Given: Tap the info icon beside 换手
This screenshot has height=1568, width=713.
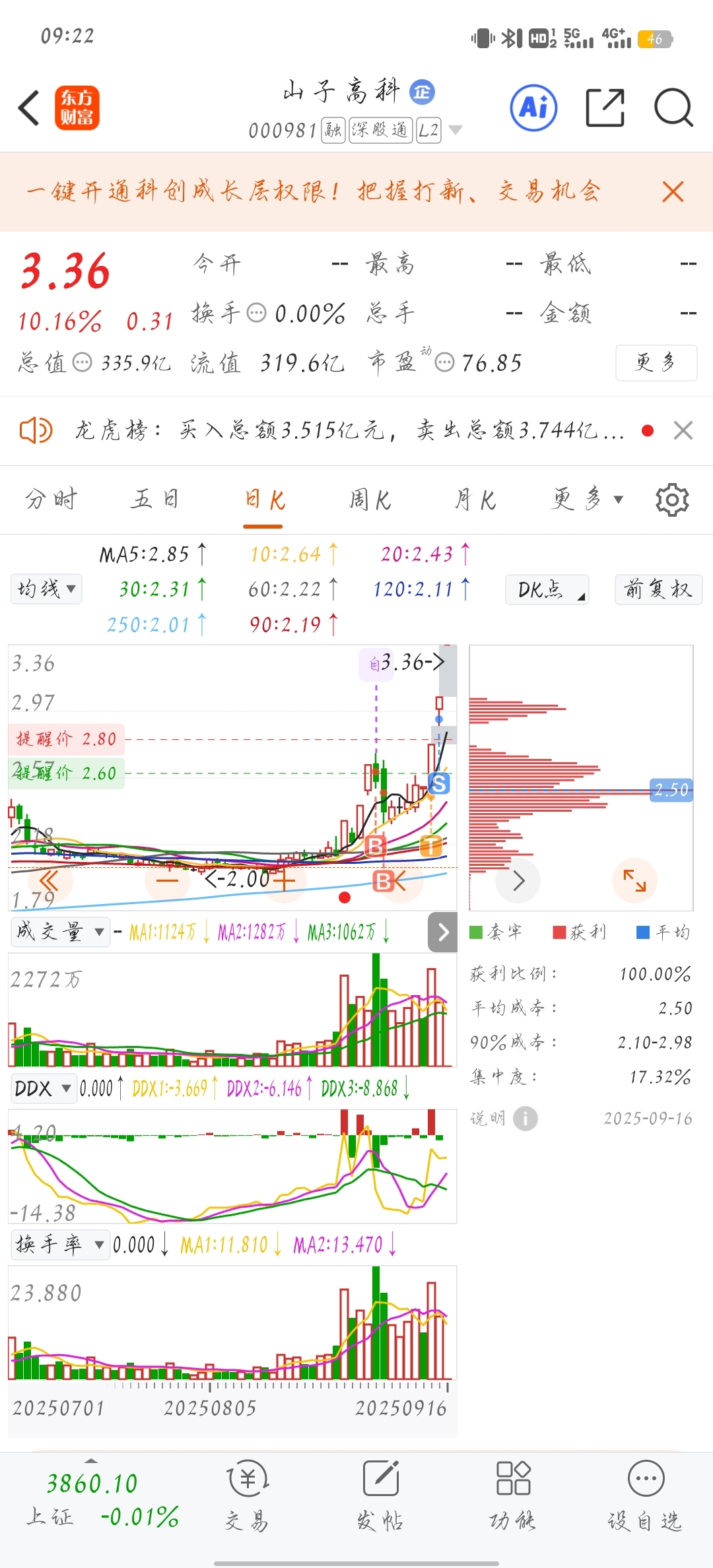Looking at the screenshot, I should 256,312.
